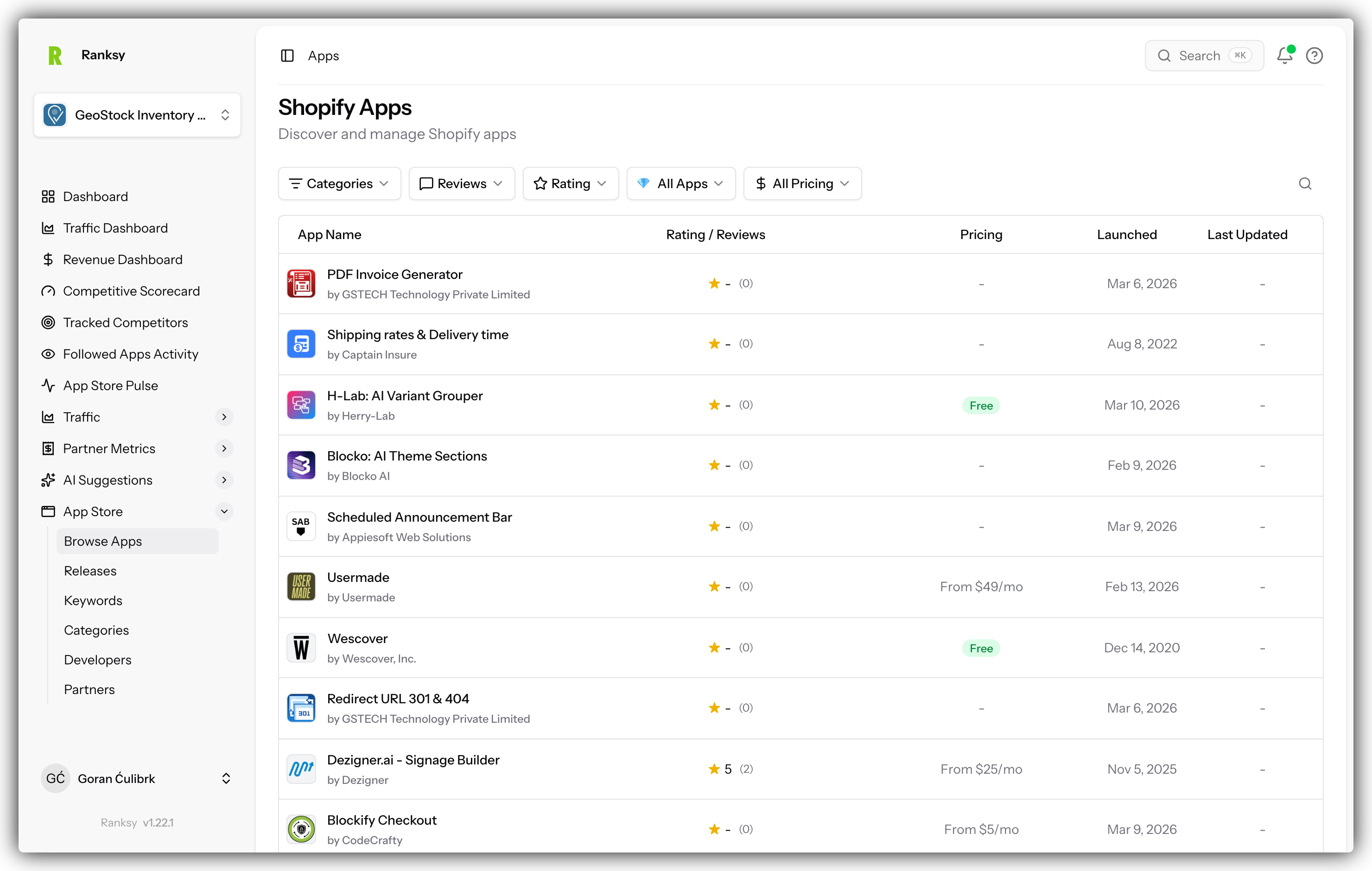This screenshot has width=1372, height=871.
Task: Click the Dezigner.ai app icon
Action: pyautogui.click(x=301, y=769)
